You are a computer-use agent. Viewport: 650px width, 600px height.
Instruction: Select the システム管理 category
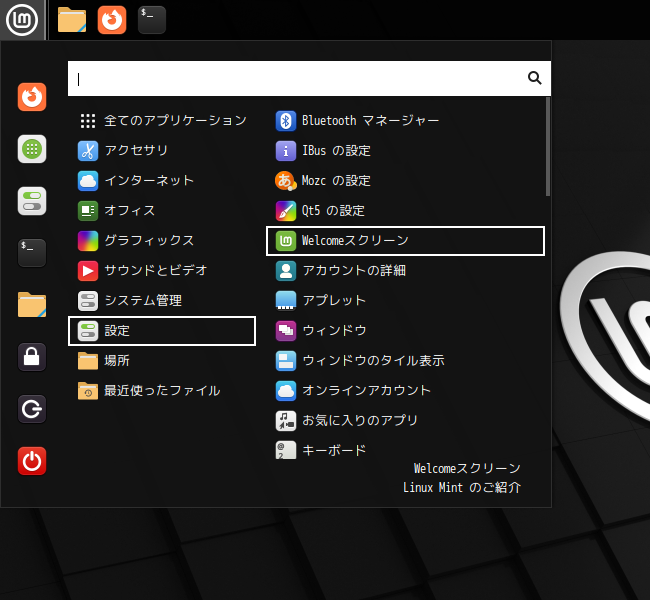click(x=162, y=301)
